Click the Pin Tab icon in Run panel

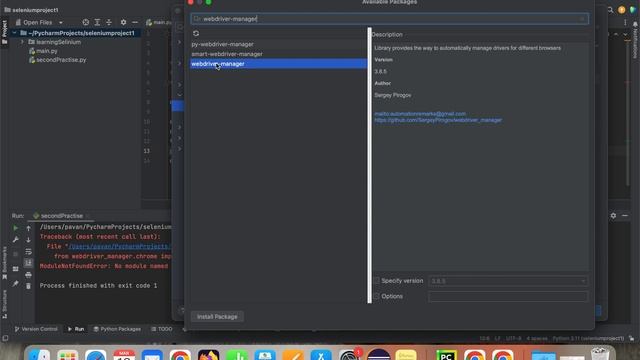coord(16,283)
